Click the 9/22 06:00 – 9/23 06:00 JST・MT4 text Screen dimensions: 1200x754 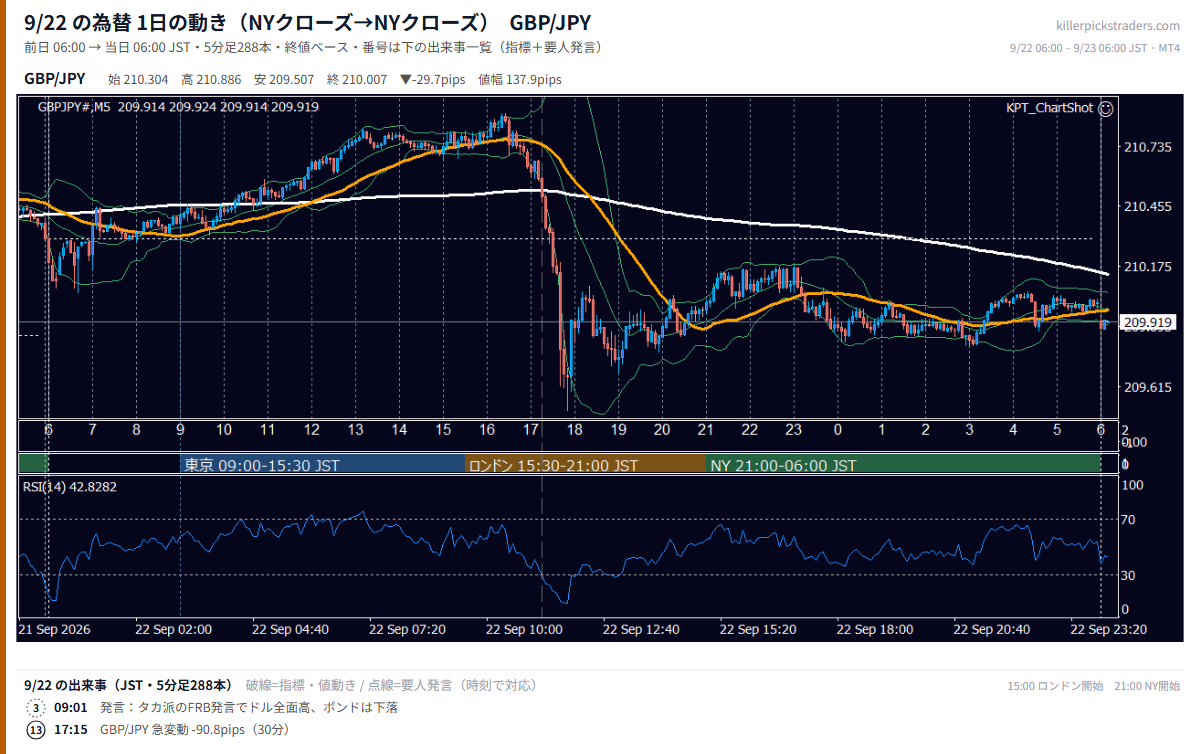coord(1095,48)
